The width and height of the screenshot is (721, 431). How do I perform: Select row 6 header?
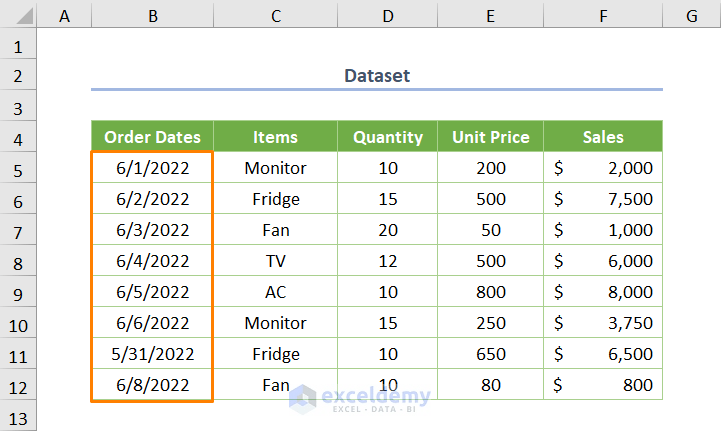click(18, 198)
